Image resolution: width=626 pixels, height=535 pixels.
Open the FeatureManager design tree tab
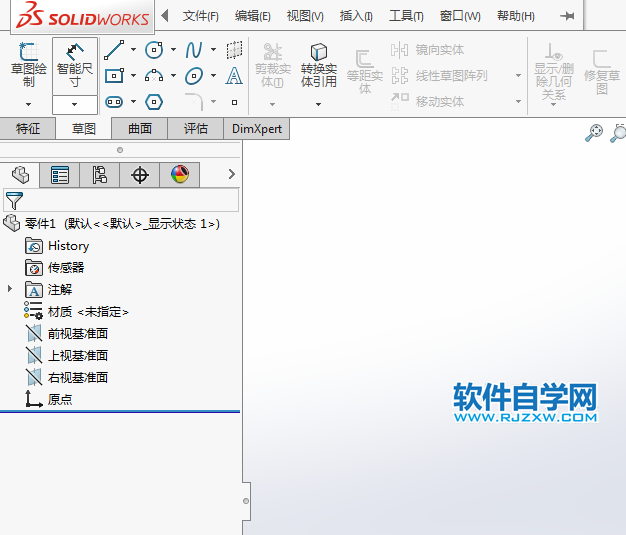click(x=20, y=174)
